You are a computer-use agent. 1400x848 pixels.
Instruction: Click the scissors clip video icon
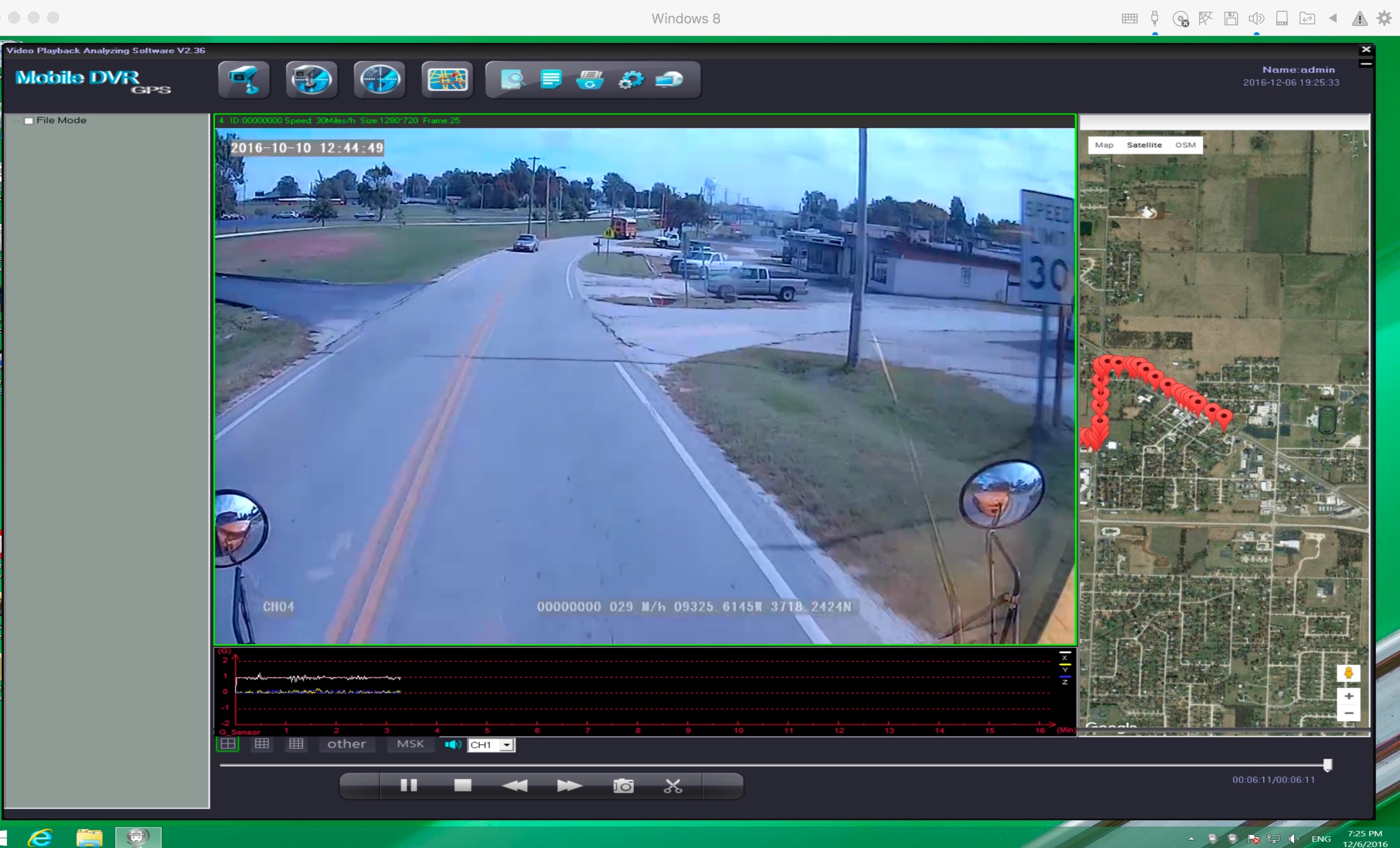tap(673, 786)
